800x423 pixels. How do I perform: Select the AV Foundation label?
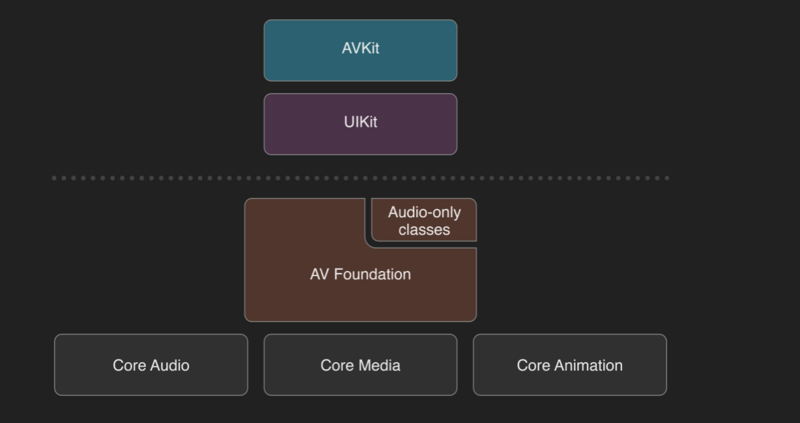click(360, 274)
